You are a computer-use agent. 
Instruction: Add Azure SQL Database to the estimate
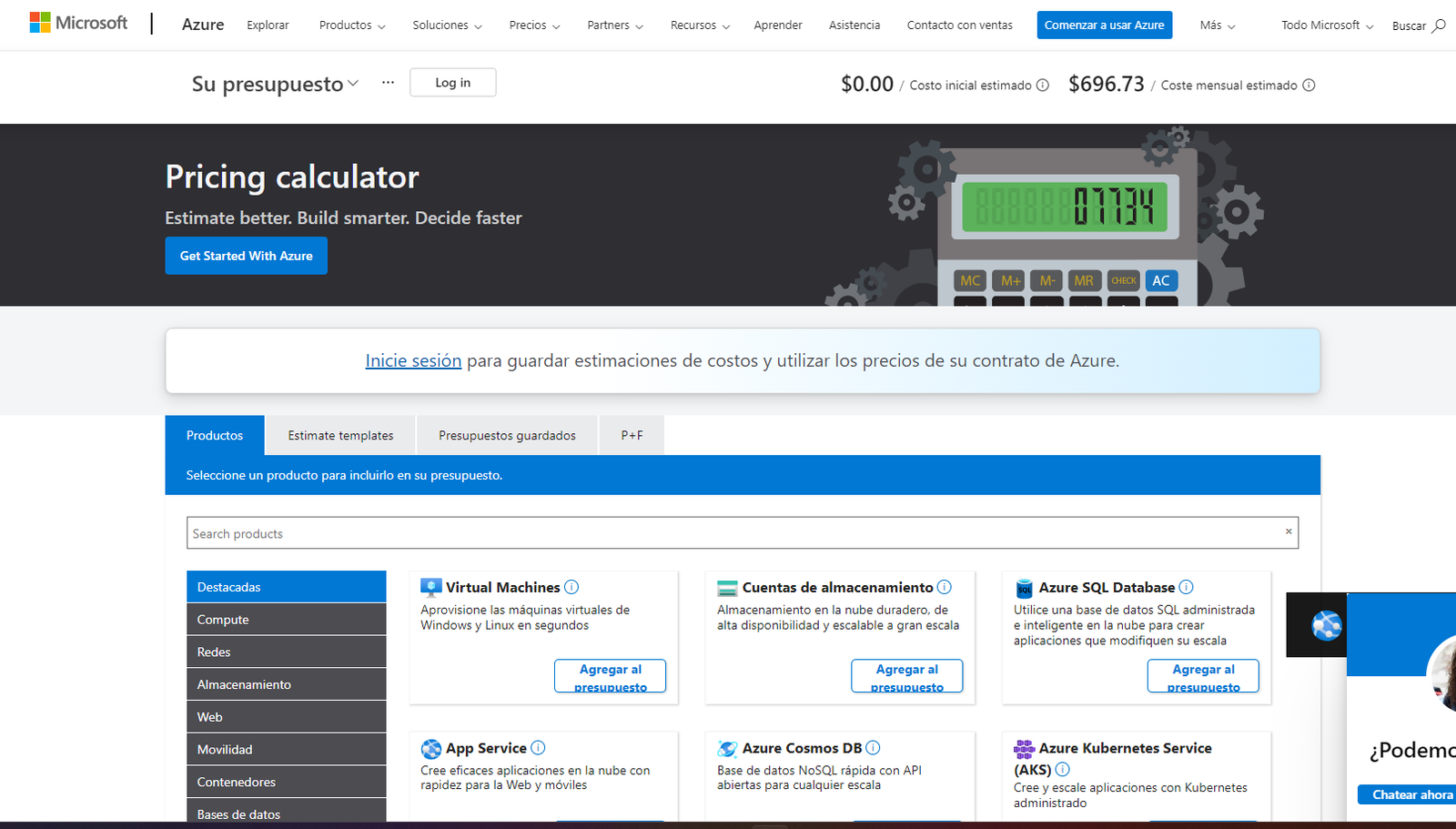pos(1204,676)
